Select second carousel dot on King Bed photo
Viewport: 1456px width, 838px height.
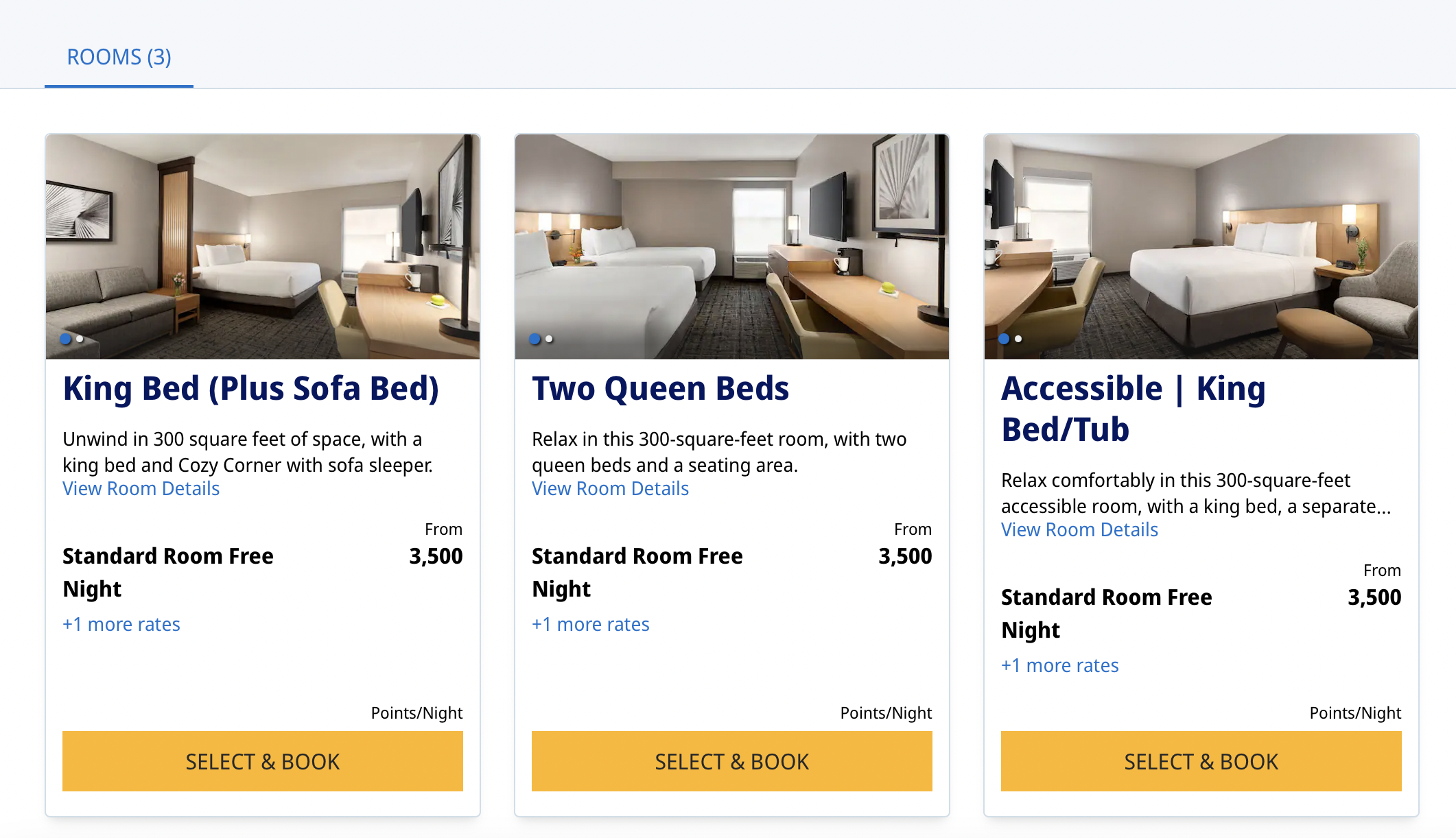80,339
